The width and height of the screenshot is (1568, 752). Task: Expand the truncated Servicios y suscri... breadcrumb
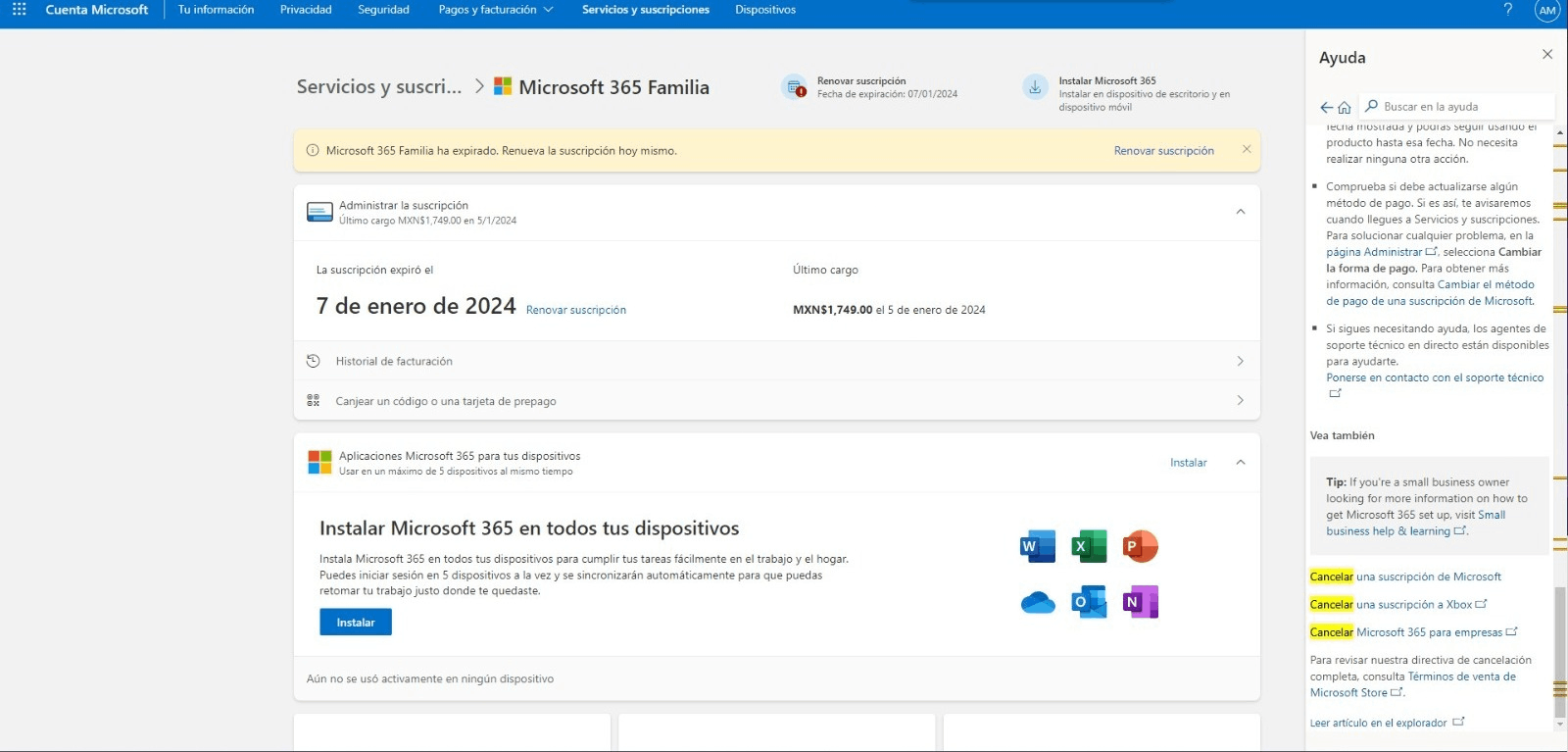point(379,86)
